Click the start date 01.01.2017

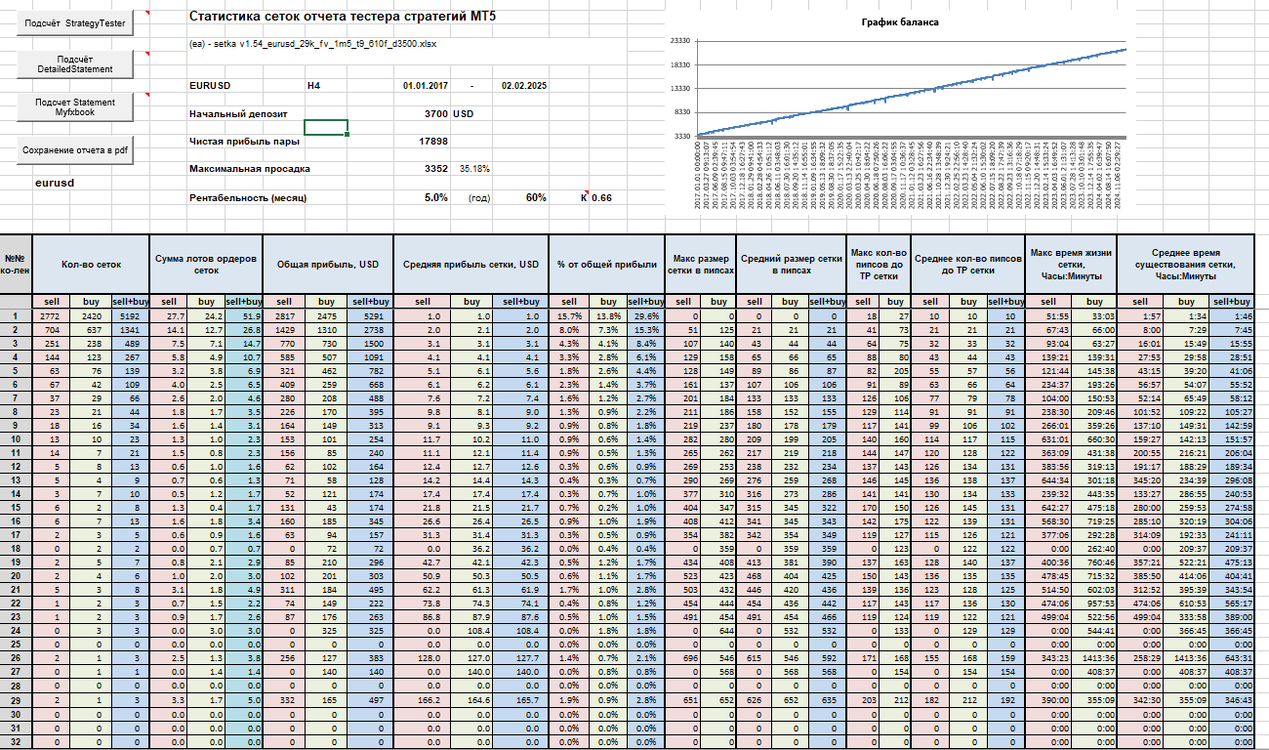(x=425, y=86)
